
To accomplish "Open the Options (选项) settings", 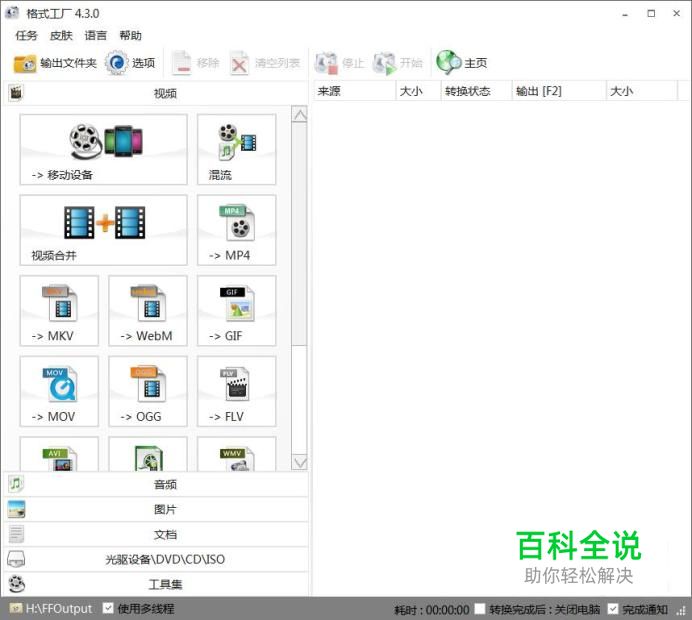I will (x=130, y=63).
